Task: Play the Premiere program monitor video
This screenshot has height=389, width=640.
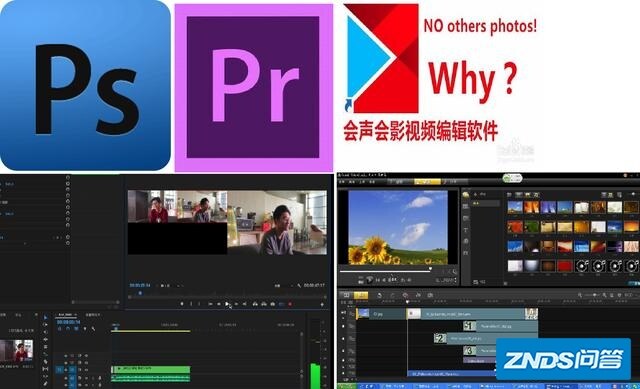Action: tap(227, 304)
